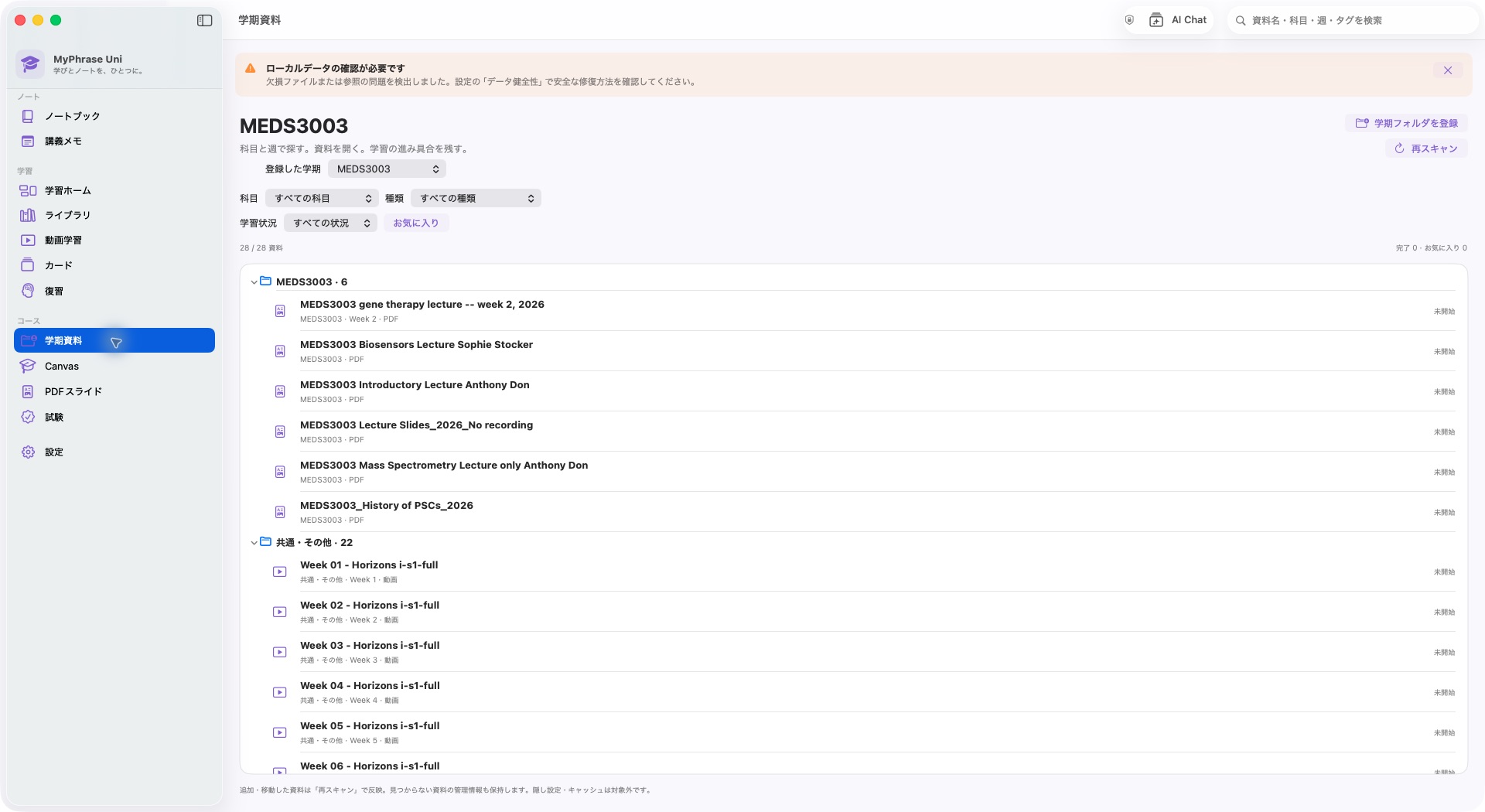1485x812 pixels.
Task: Open the すべての種類 dropdown
Action: point(476,199)
